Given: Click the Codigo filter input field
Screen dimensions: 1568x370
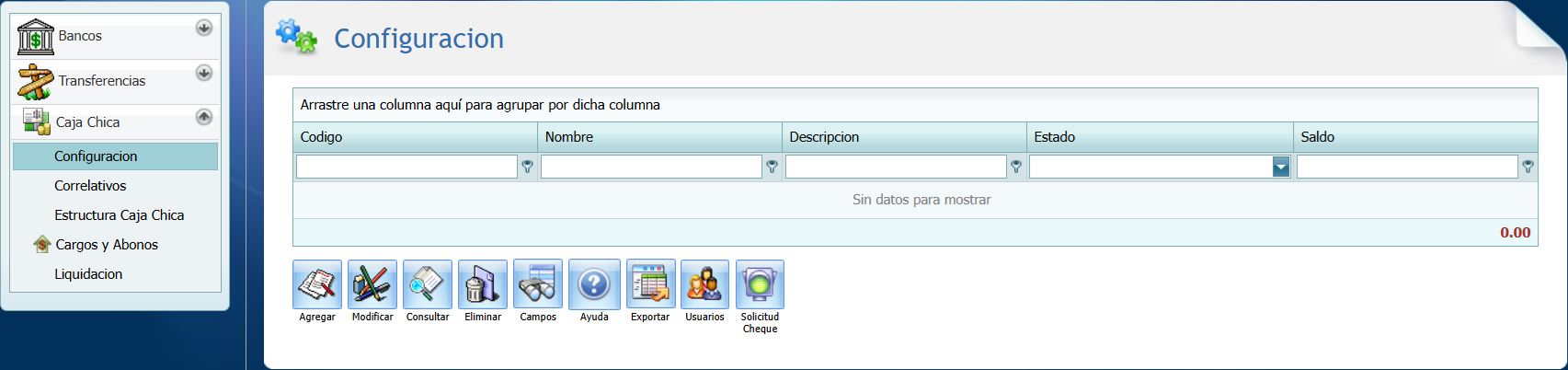Looking at the screenshot, I should [x=406, y=167].
